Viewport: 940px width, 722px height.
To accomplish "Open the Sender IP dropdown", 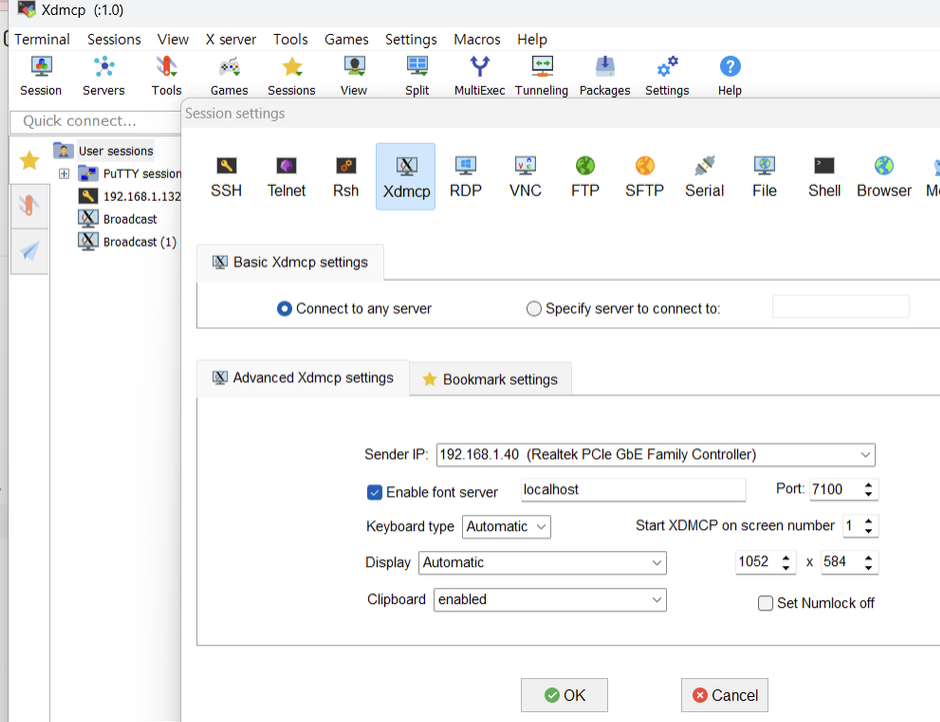I will tap(656, 455).
